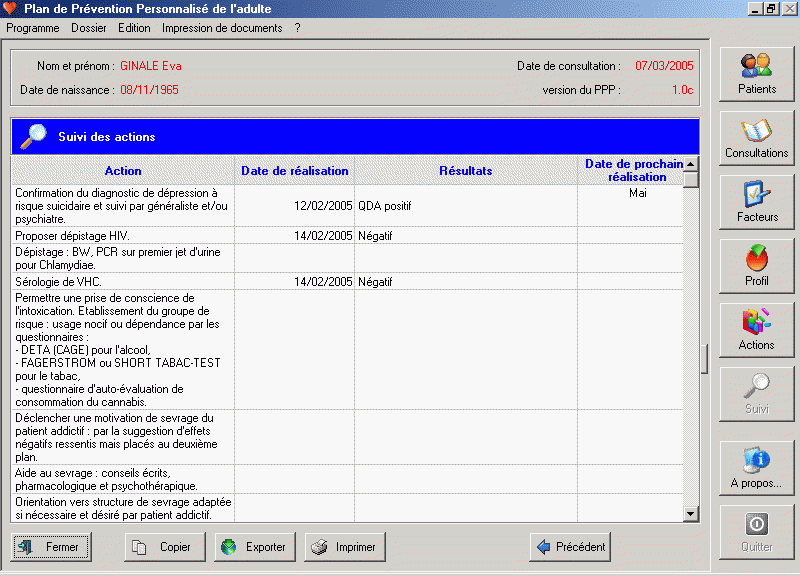Click the Négatif result in VHC row
This screenshot has width=800, height=576.
pos(466,282)
